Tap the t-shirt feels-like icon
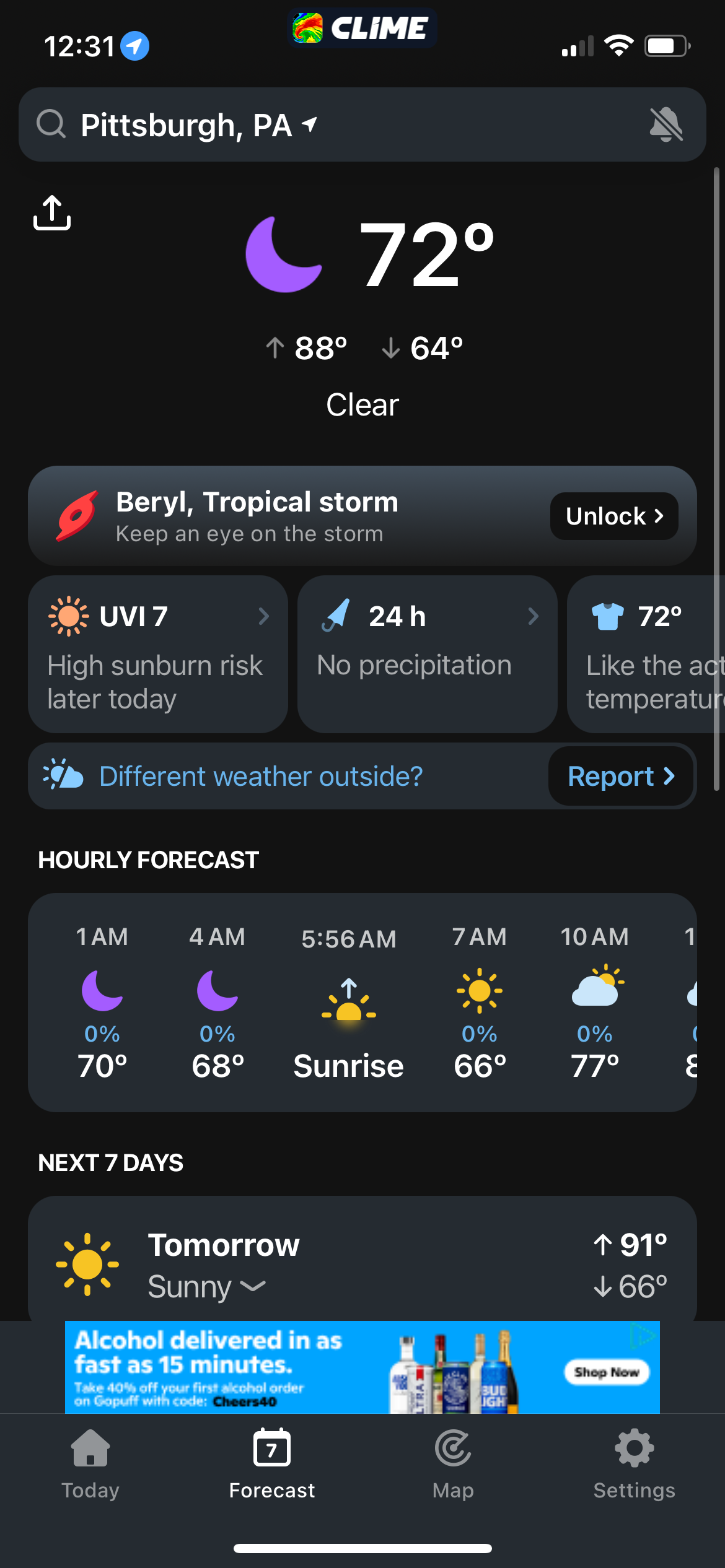The height and width of the screenshot is (1568, 725). tap(607, 616)
